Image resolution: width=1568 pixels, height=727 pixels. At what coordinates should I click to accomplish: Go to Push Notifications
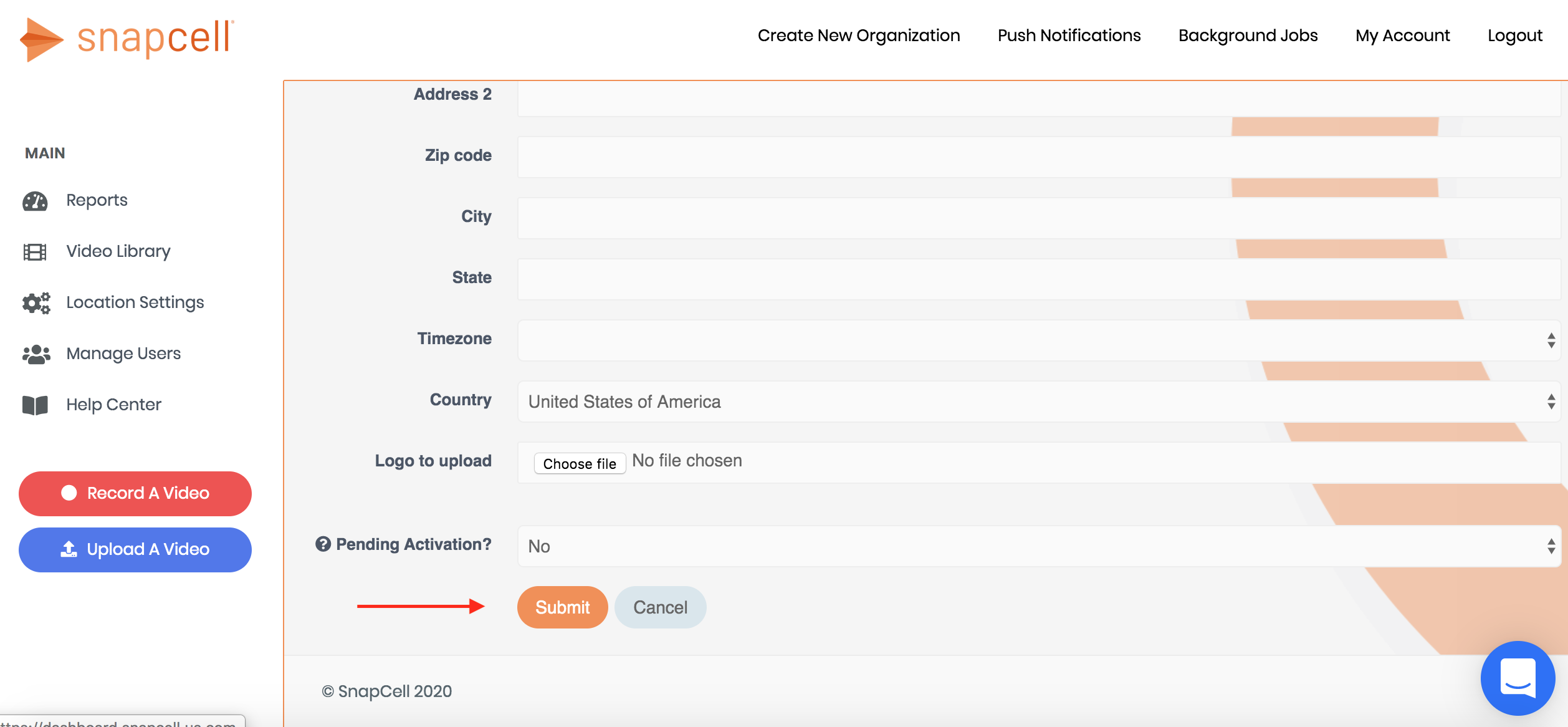pos(1069,36)
